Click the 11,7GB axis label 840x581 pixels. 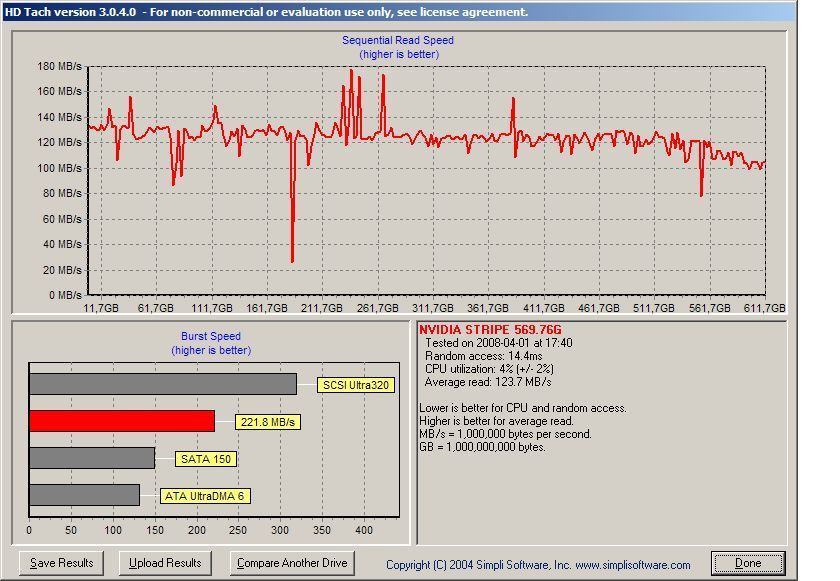[101, 308]
